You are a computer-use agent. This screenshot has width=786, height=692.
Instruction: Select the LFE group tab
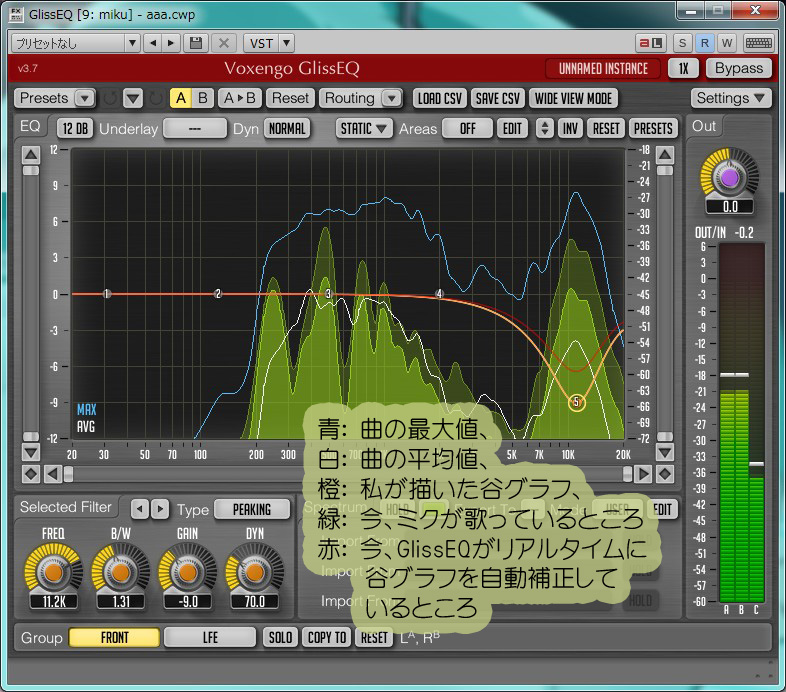point(210,637)
